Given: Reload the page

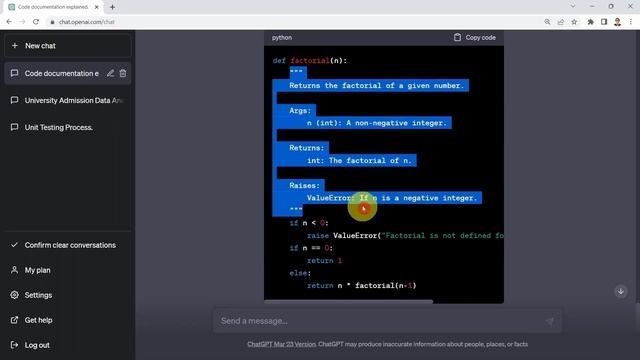Looking at the screenshot, I should [x=36, y=22].
